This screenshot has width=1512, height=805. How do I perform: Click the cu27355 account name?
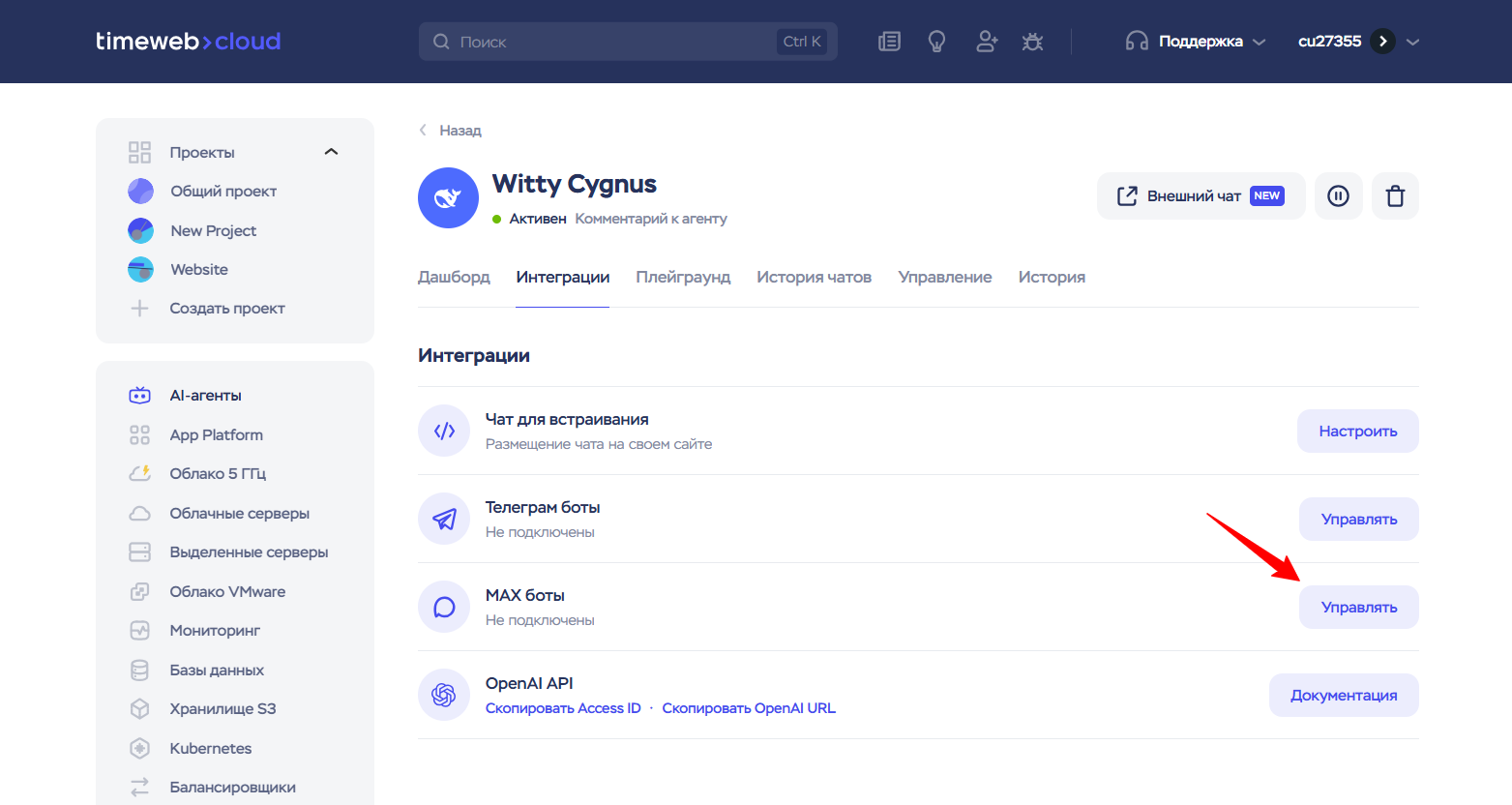coord(1329,42)
